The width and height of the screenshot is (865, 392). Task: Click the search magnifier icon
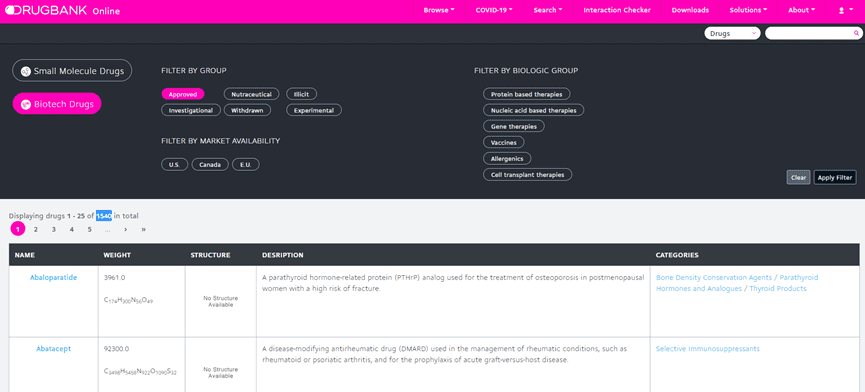[856, 33]
